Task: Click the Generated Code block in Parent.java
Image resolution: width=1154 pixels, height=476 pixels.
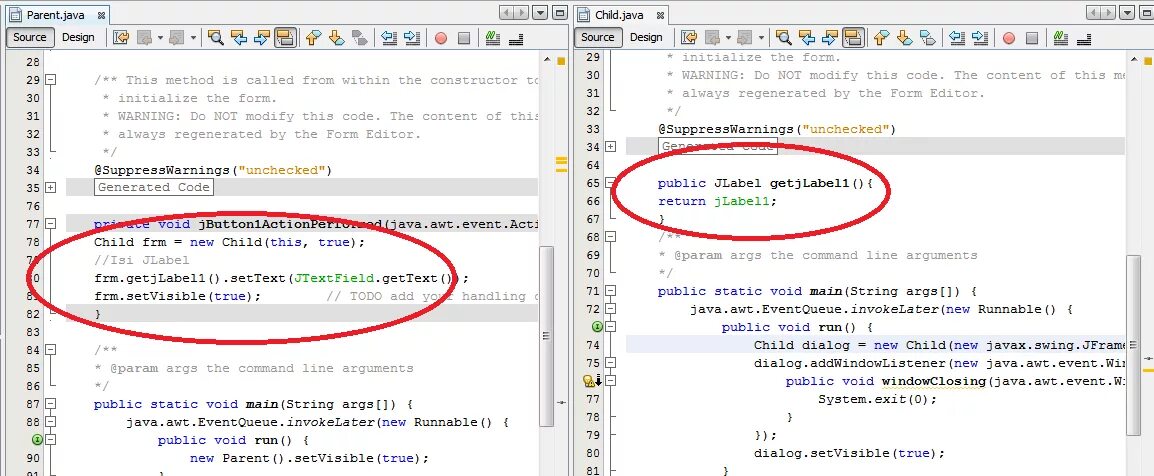Action: (x=154, y=187)
